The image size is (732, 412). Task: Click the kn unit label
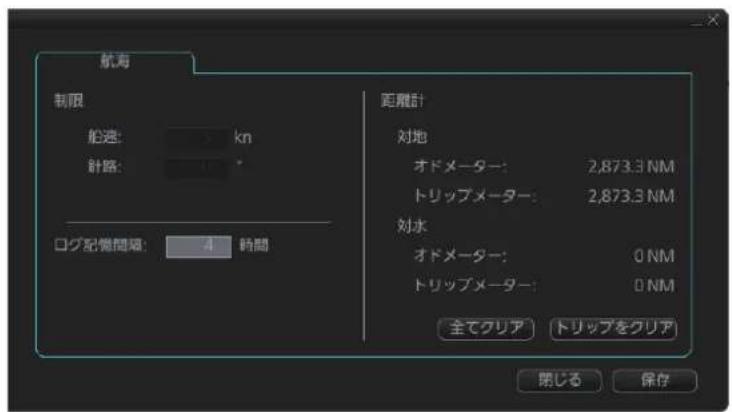click(x=243, y=138)
